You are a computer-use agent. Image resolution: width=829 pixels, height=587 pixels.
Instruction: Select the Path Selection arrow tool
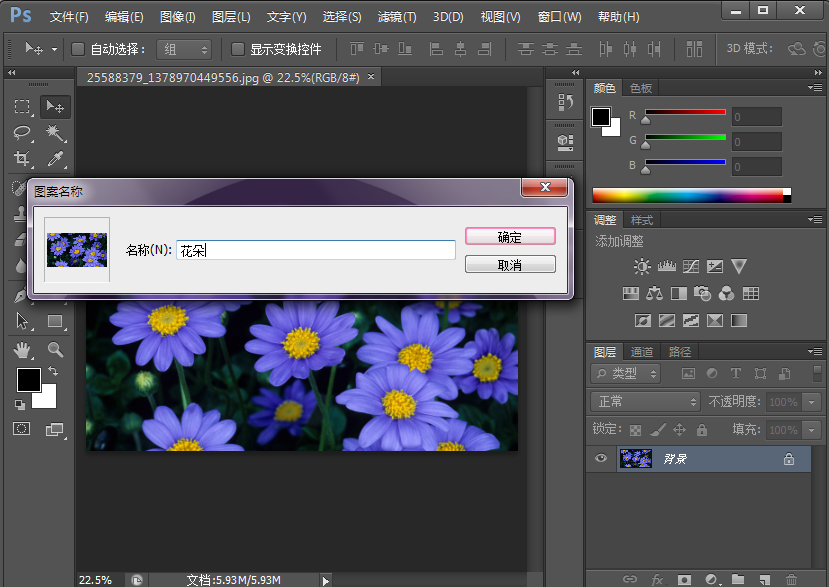[22, 321]
